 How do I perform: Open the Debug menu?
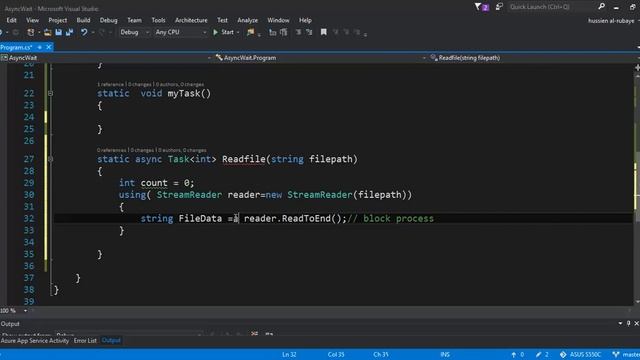click(108, 20)
